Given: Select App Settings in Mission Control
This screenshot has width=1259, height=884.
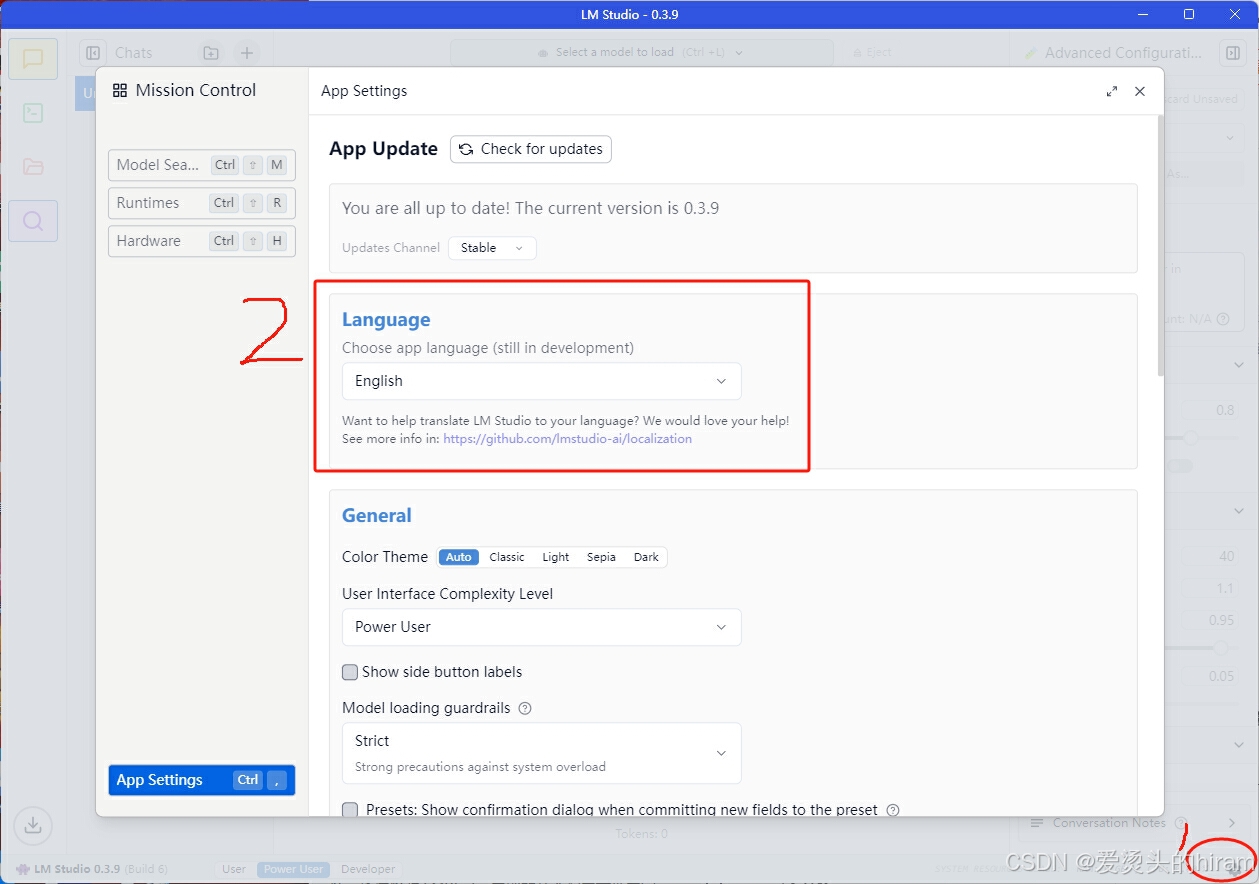Looking at the screenshot, I should coord(202,780).
